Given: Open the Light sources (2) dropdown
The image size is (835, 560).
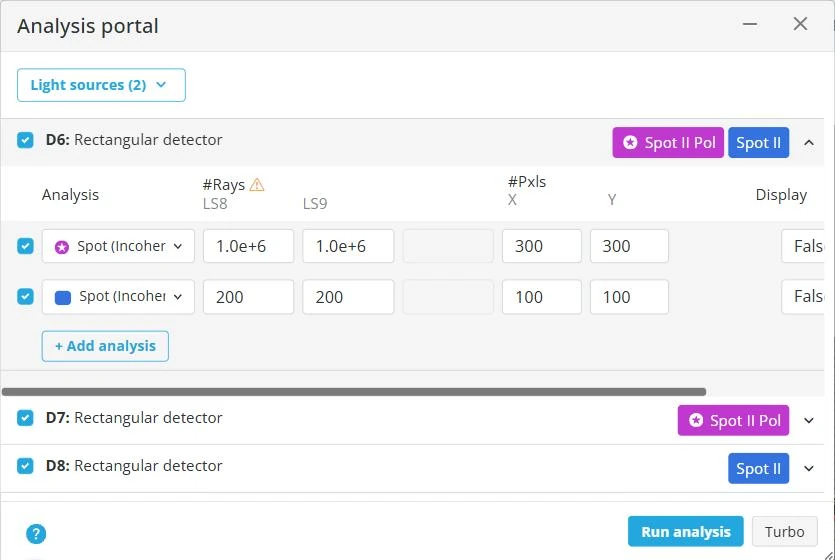Looking at the screenshot, I should click(101, 85).
